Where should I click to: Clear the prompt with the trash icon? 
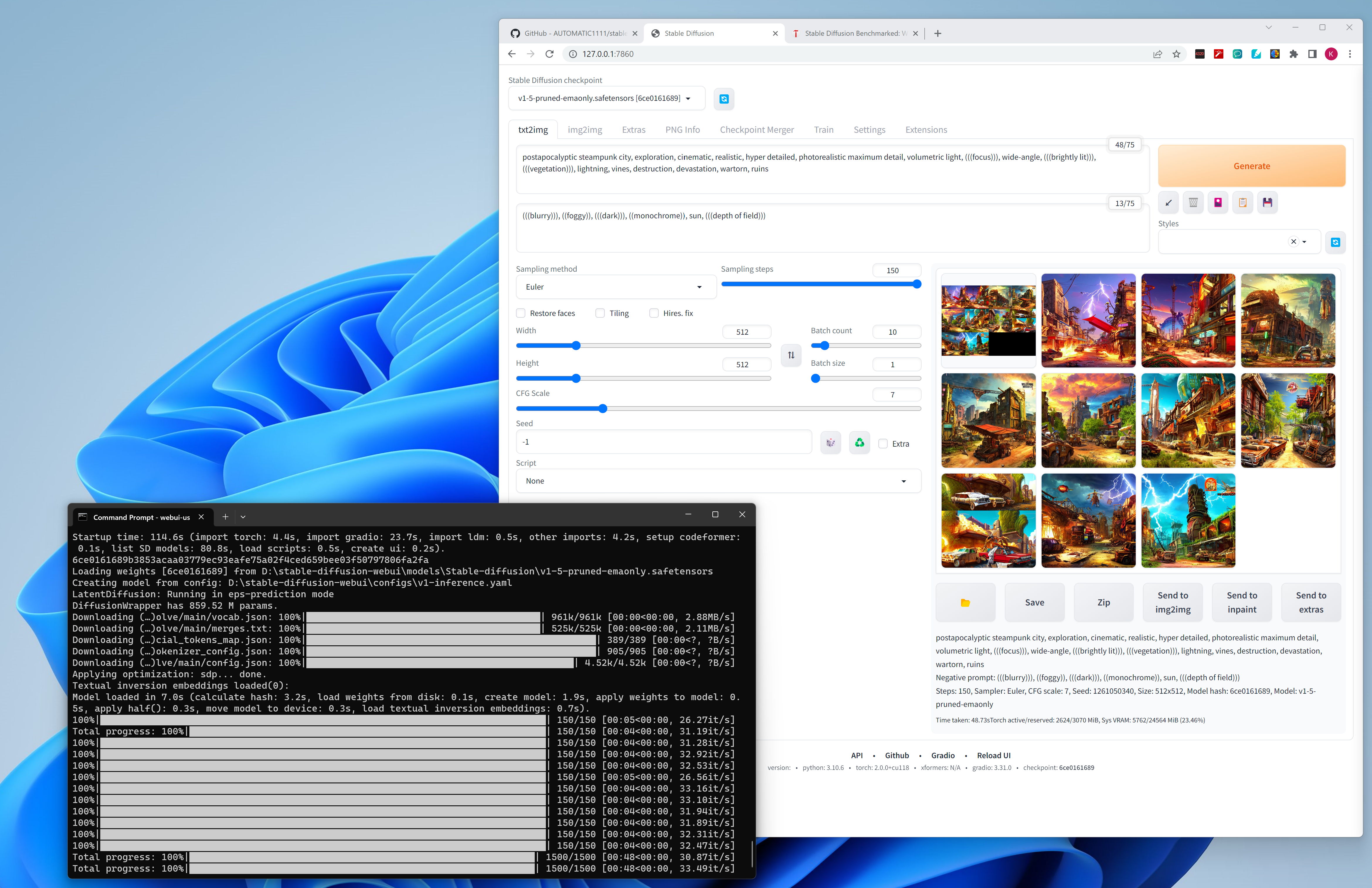tap(1193, 203)
